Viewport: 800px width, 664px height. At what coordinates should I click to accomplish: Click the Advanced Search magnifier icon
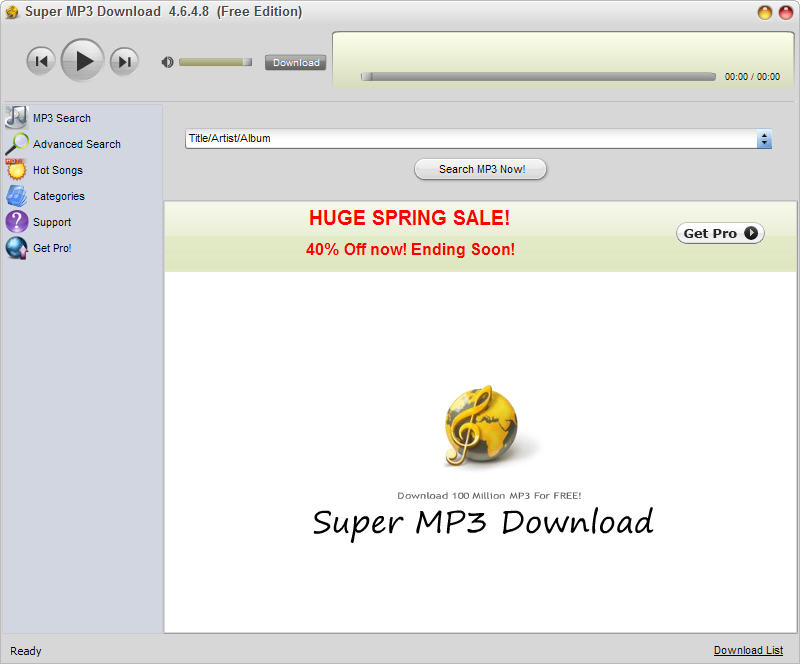coord(17,143)
